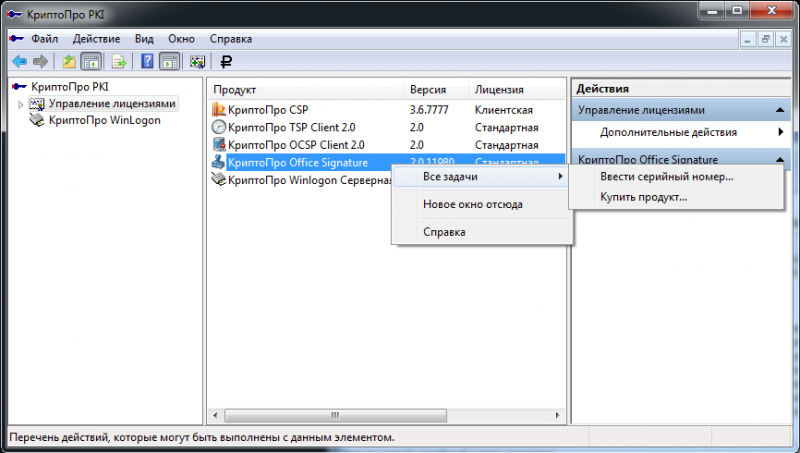Click the green license toolbar icon
This screenshot has height=453, width=800.
point(197,62)
